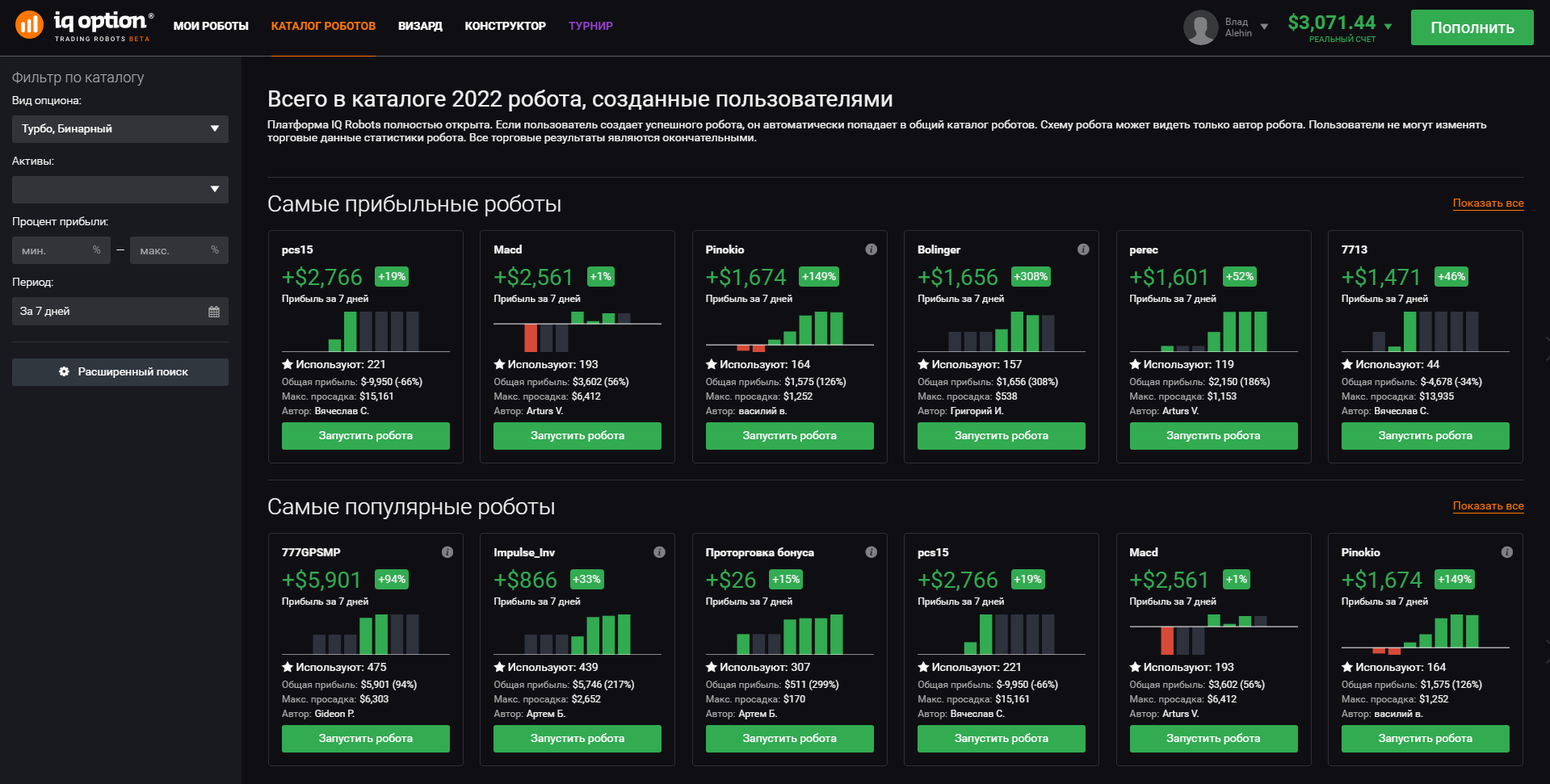Open the МОИ РОБОТЫ tab
The image size is (1550, 784).
211,26
